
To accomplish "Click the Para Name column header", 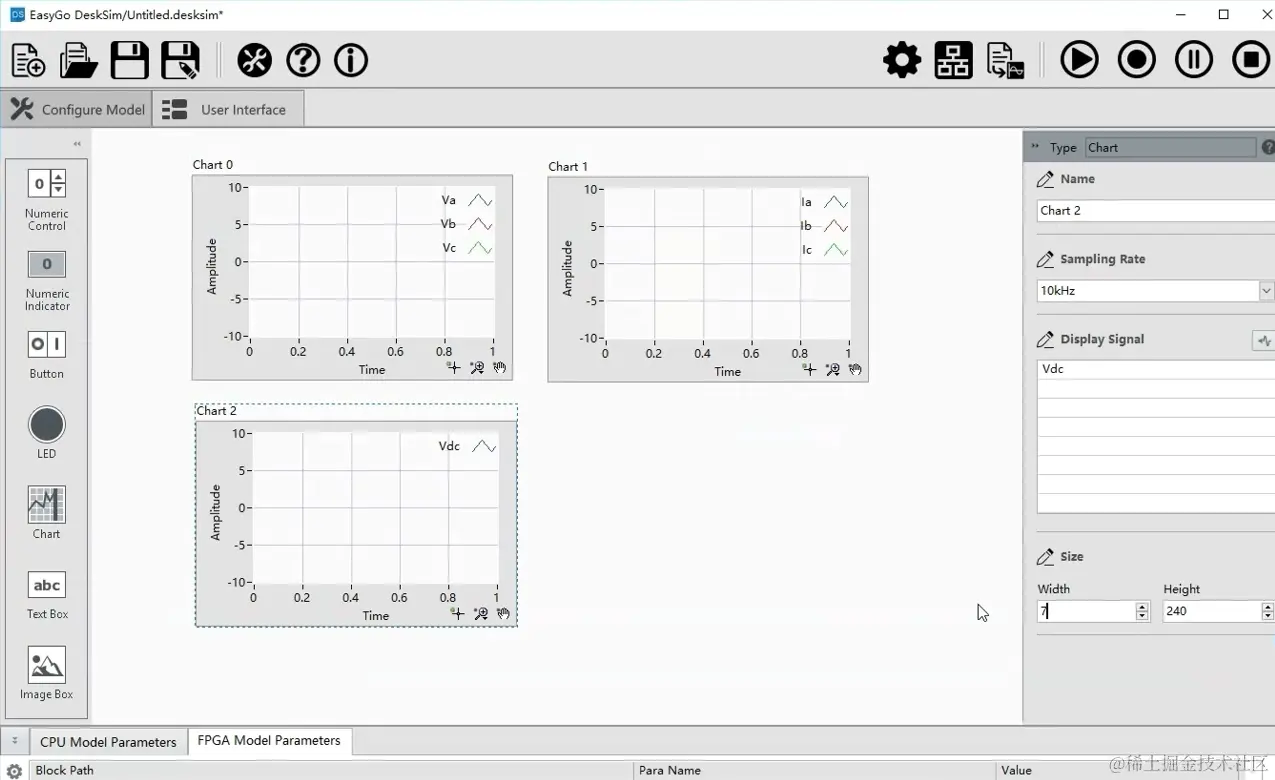I will tap(814, 770).
